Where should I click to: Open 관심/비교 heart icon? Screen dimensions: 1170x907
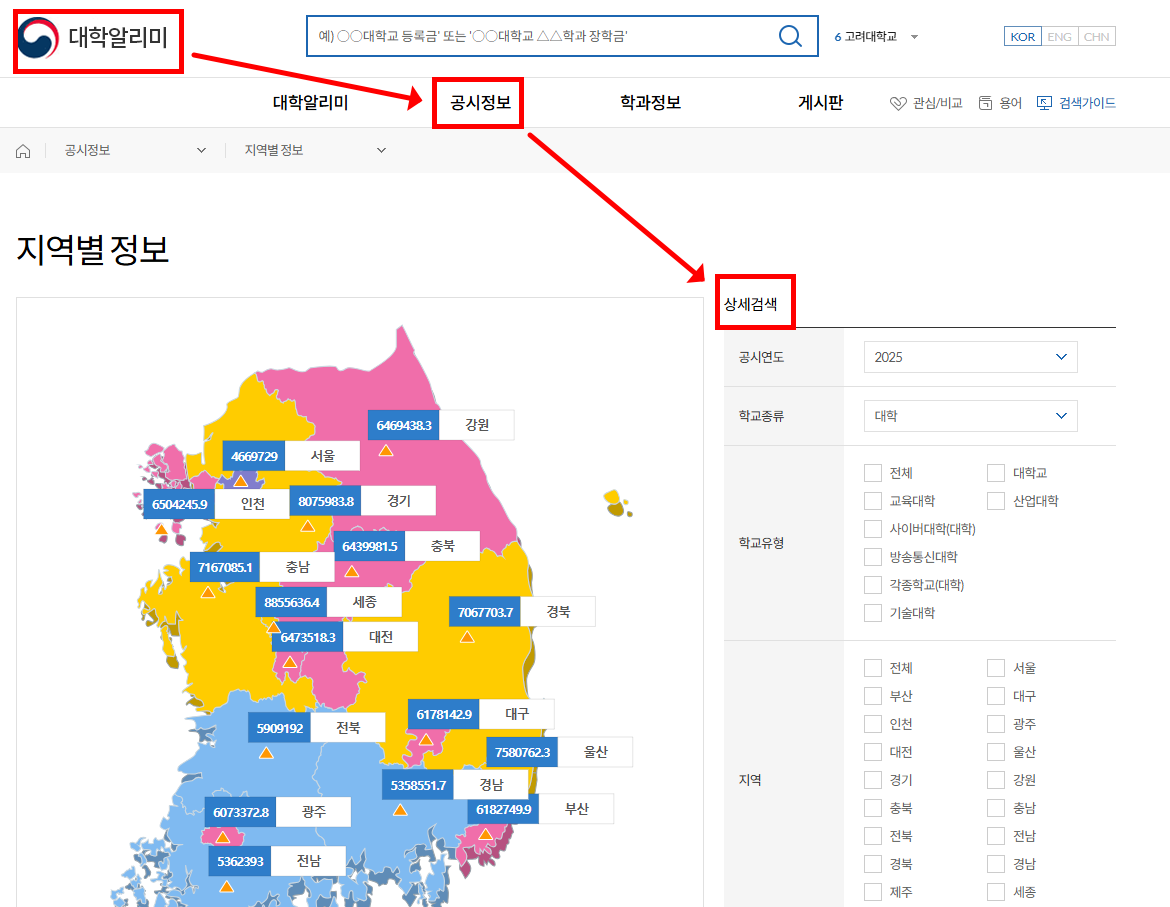click(x=898, y=103)
